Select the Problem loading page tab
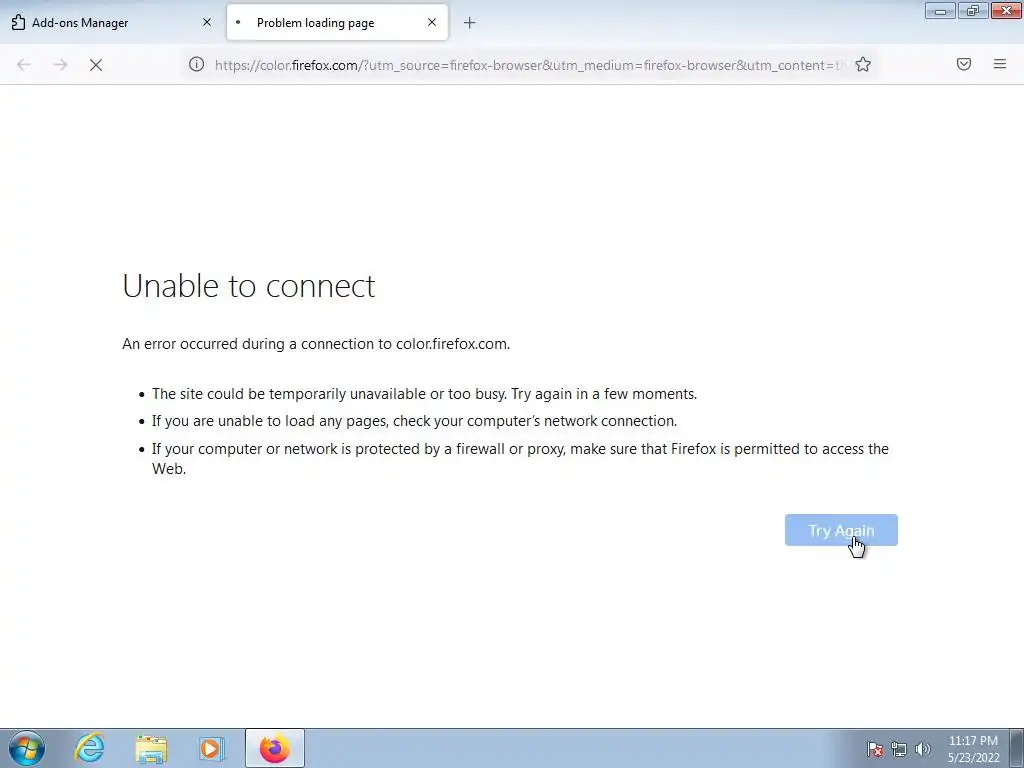Screen dimensions: 1024x768 [x=337, y=23]
